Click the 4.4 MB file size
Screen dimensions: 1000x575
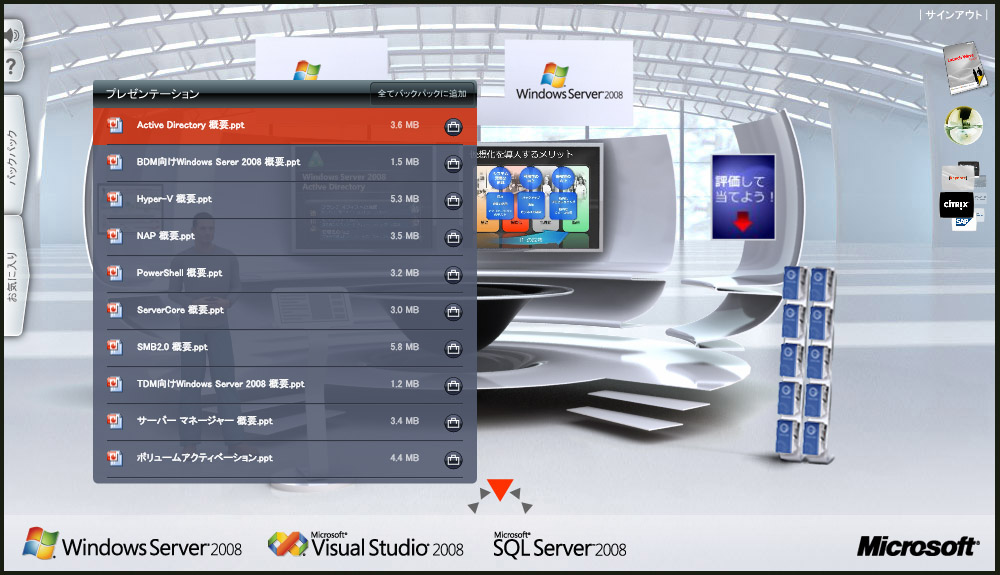pos(405,458)
